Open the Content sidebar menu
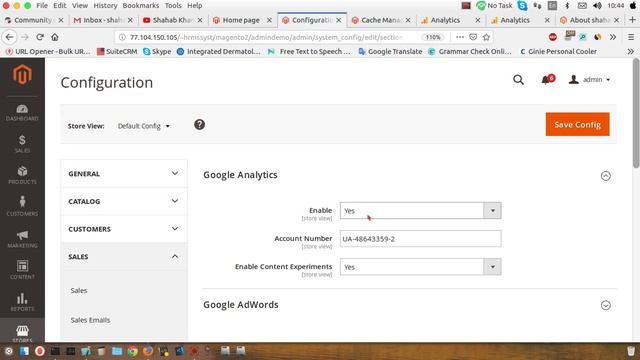640x360 pixels. (x=22, y=270)
